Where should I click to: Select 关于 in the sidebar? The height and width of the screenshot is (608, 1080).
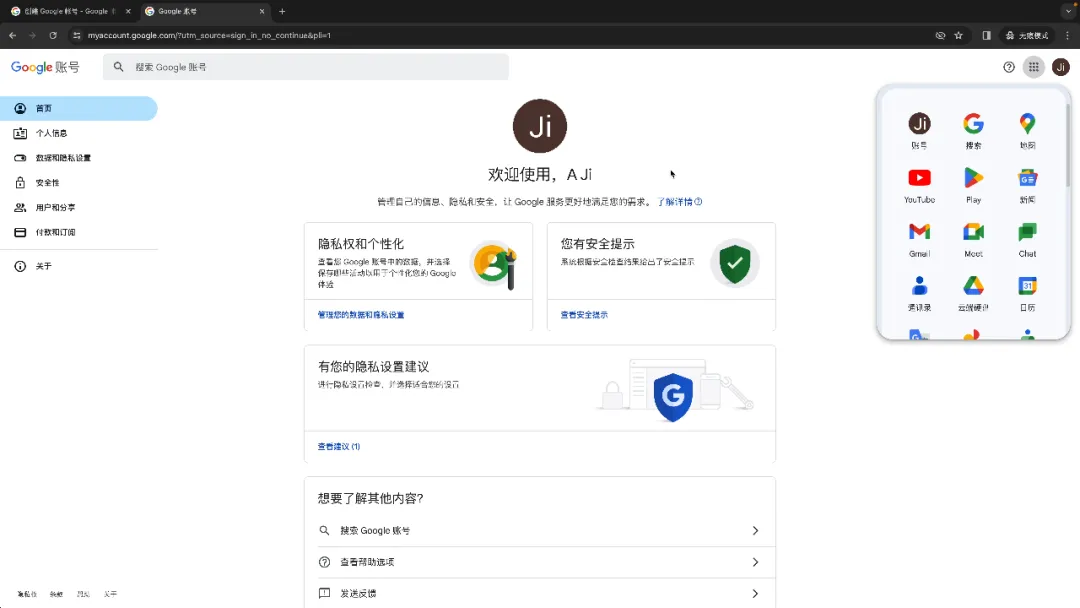point(79,266)
